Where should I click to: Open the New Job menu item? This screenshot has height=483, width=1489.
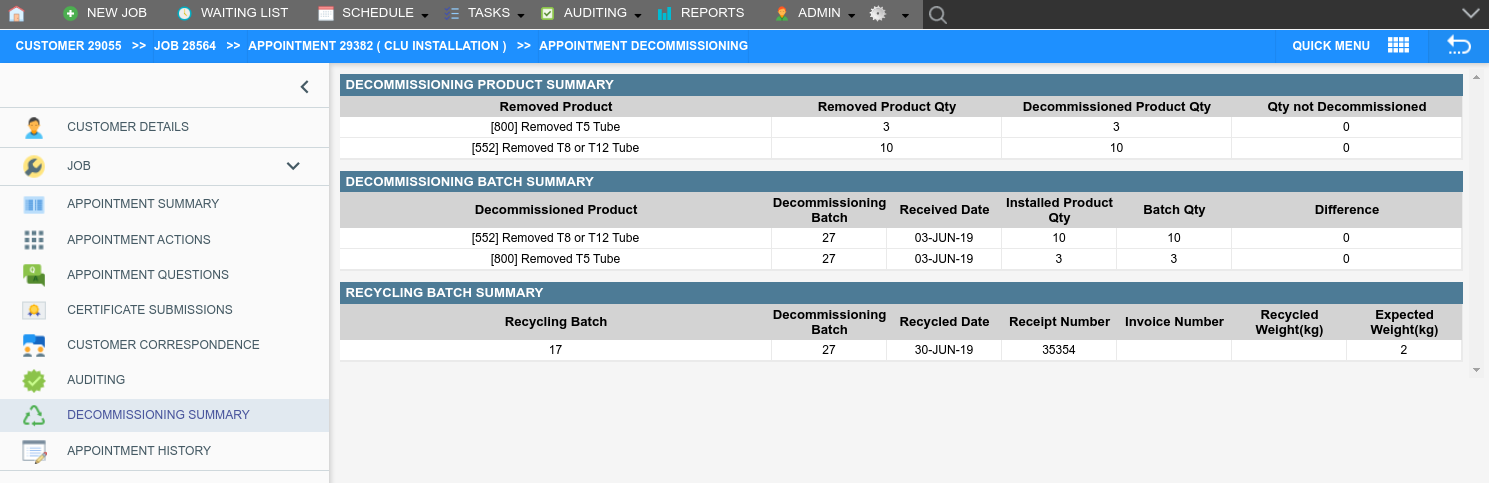coord(117,13)
